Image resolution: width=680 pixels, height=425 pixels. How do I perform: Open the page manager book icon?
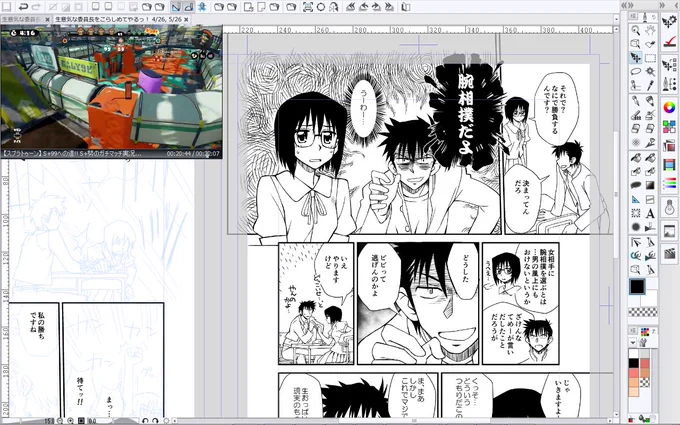[x=405, y=7]
